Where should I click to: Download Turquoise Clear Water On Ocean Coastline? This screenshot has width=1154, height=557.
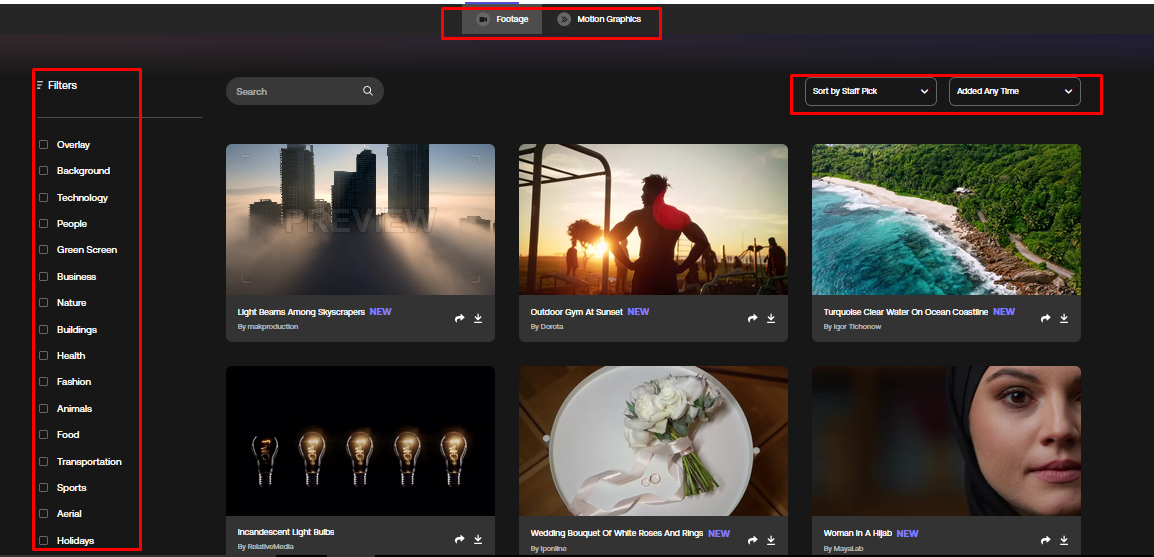point(1064,319)
